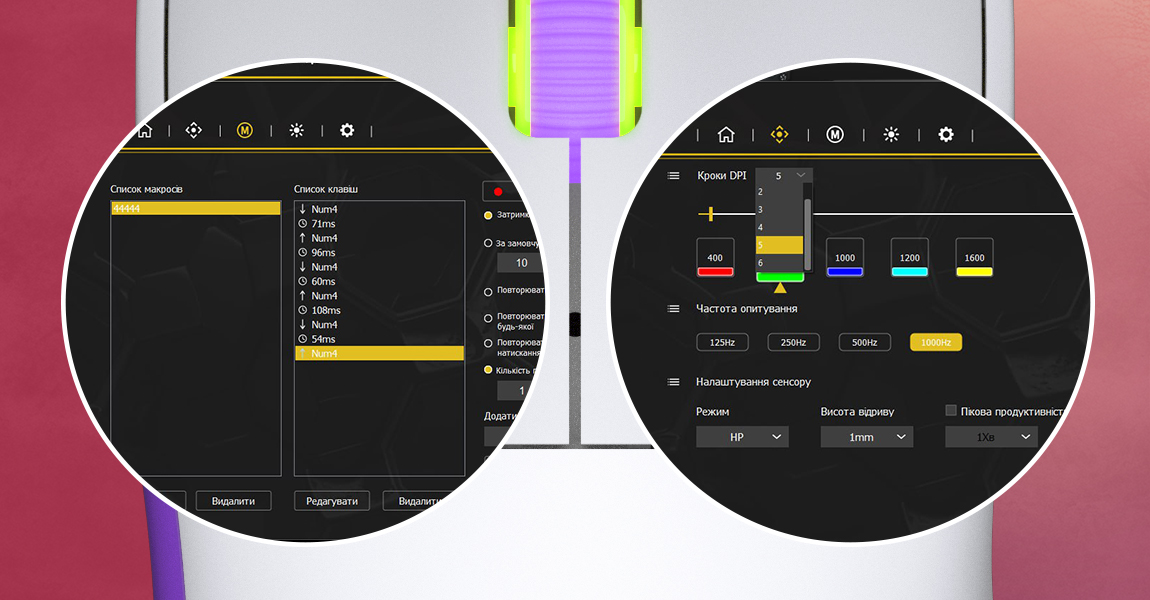
Task: Open the gear settings icon in the DPI settings panel
Action: [945, 135]
